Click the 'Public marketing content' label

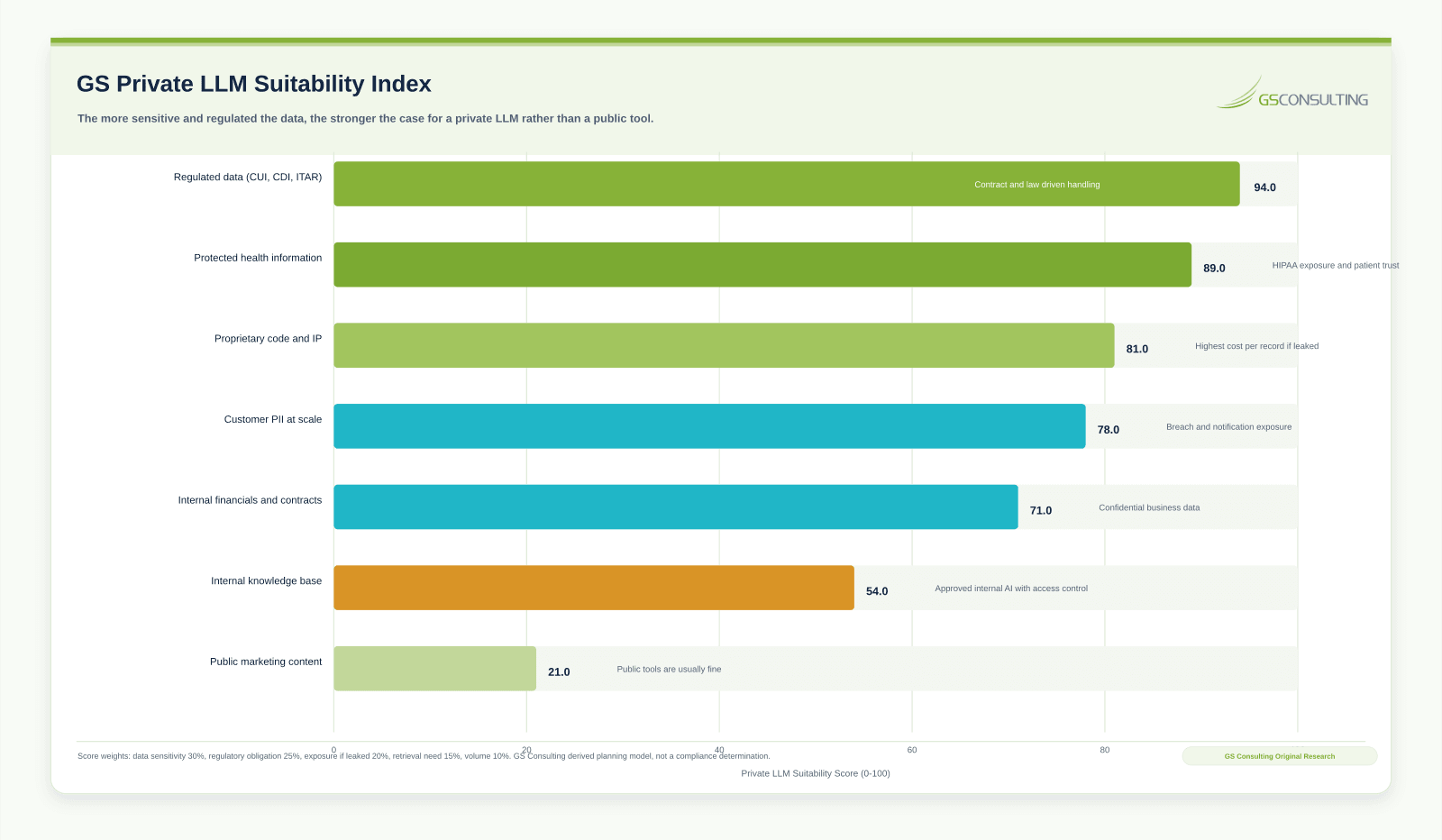click(x=266, y=662)
